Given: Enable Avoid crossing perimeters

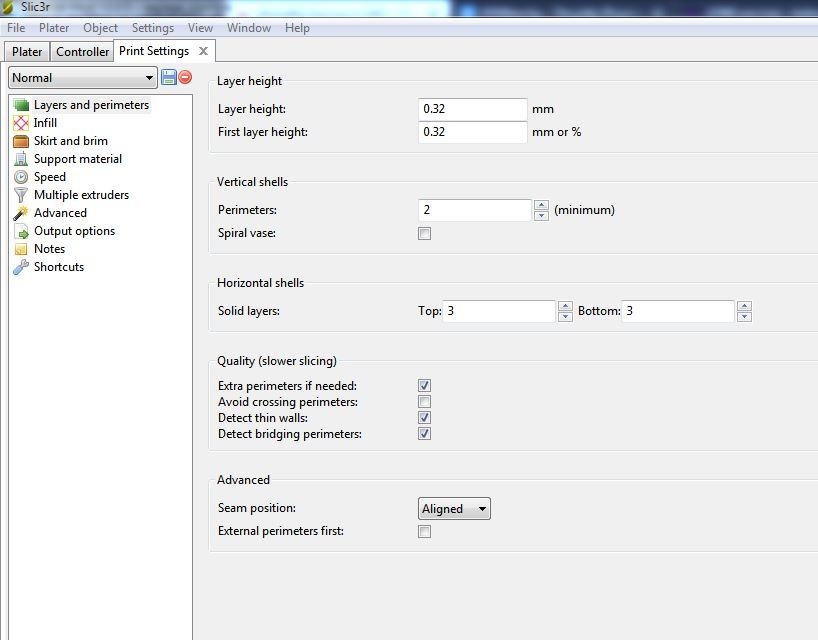Looking at the screenshot, I should [x=425, y=402].
